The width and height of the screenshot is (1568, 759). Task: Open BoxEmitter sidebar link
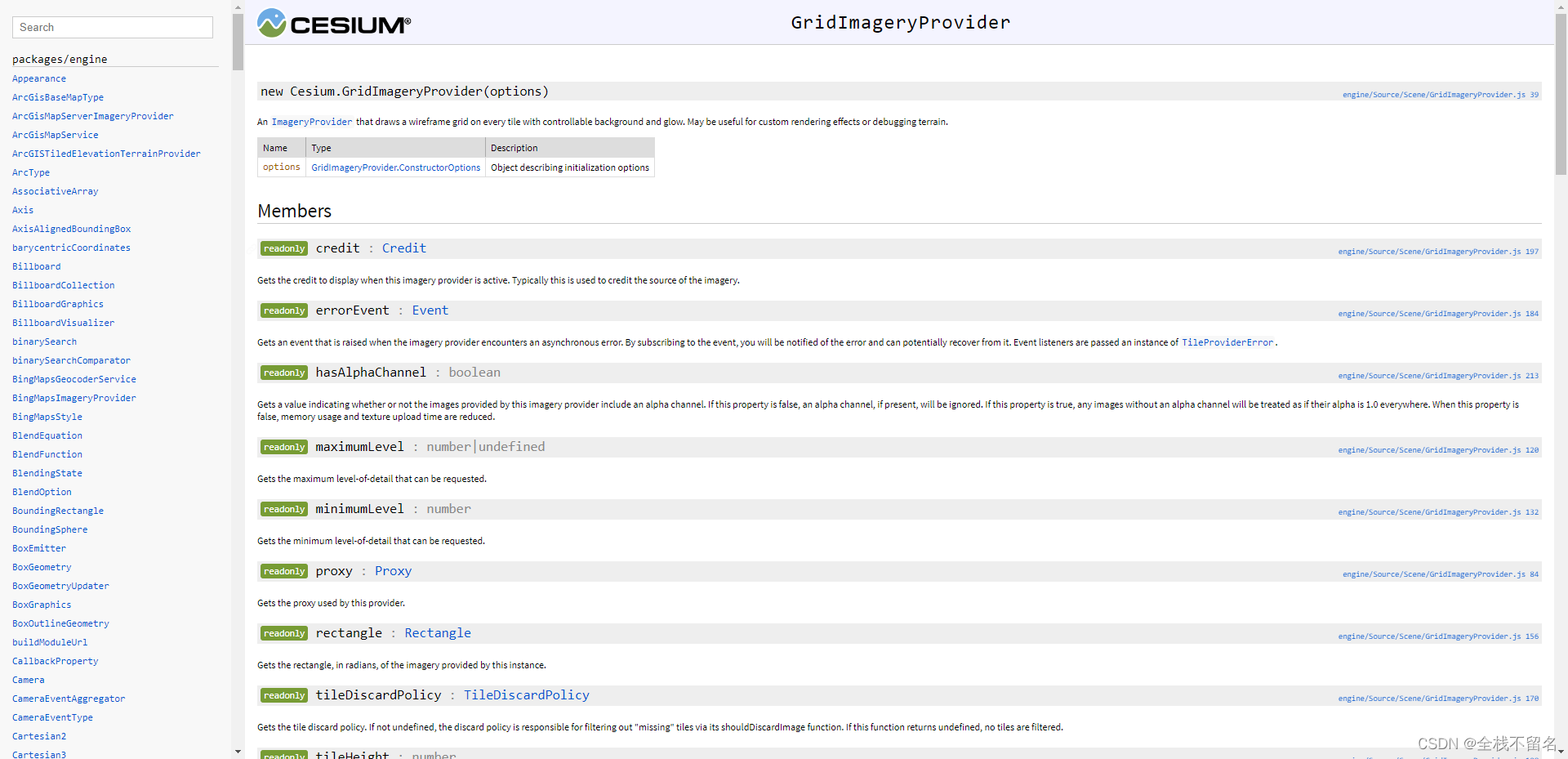coord(39,548)
